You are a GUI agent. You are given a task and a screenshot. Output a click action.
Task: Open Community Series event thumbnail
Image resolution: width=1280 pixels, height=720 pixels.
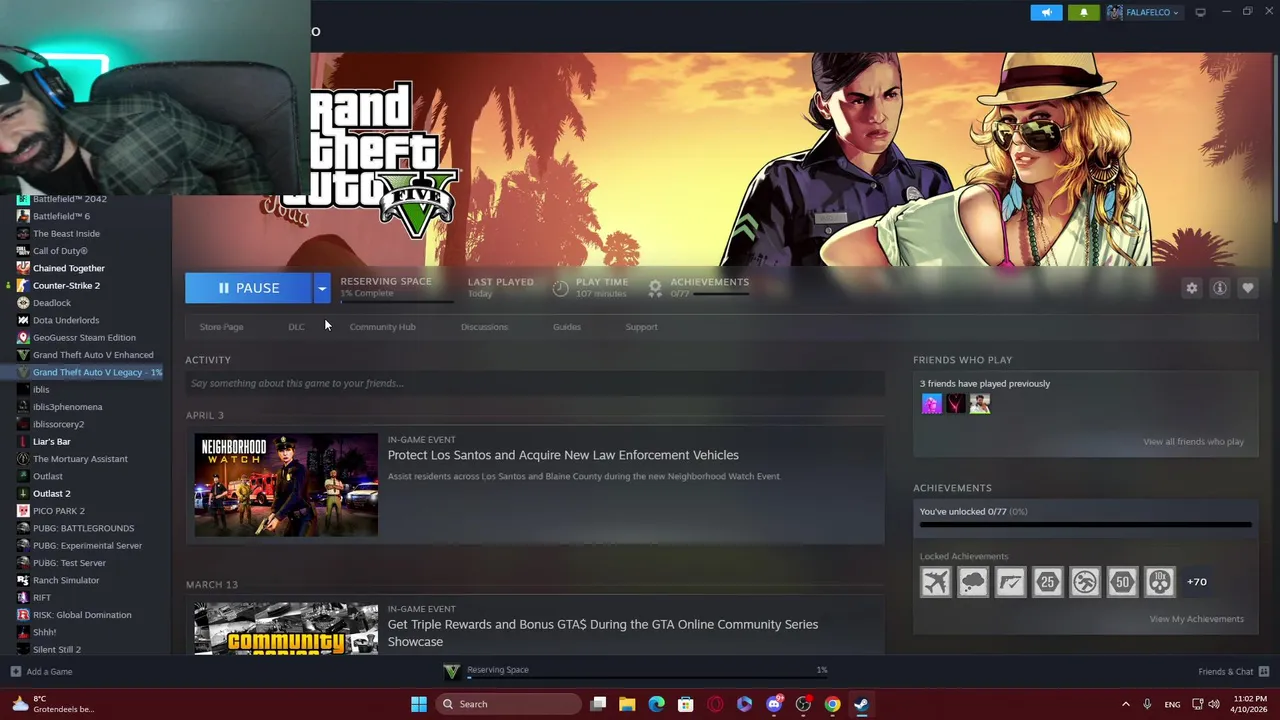click(x=286, y=628)
